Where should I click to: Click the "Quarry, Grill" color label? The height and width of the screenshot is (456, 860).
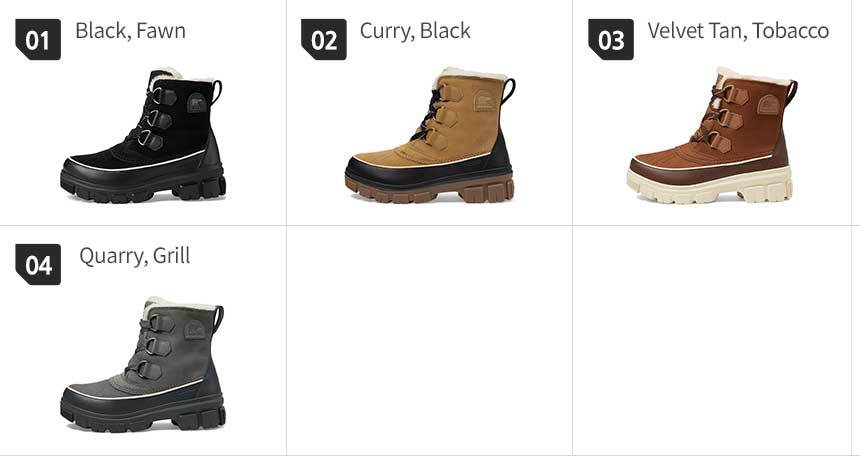click(x=135, y=256)
